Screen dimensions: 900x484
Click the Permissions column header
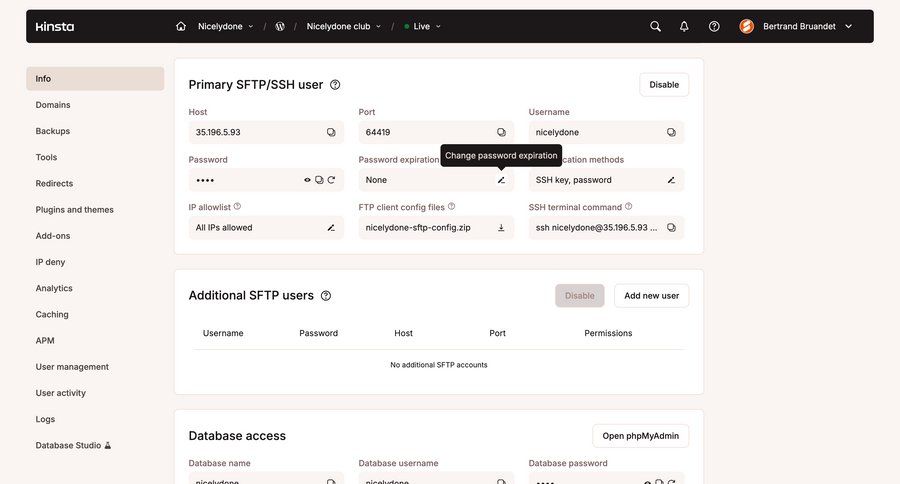(x=608, y=333)
